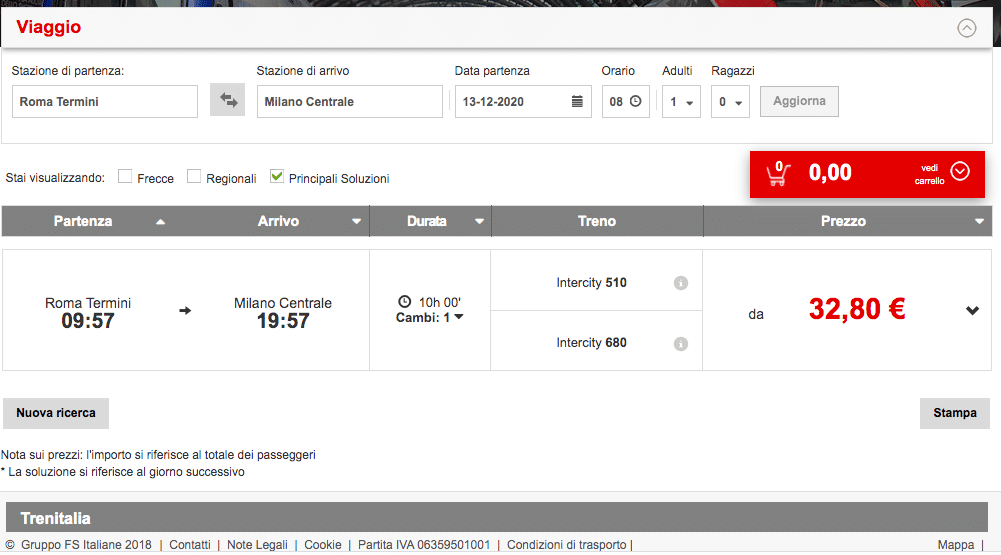Expand the Cambi: 1 connection details
This screenshot has width=1001, height=555.
pos(430,318)
